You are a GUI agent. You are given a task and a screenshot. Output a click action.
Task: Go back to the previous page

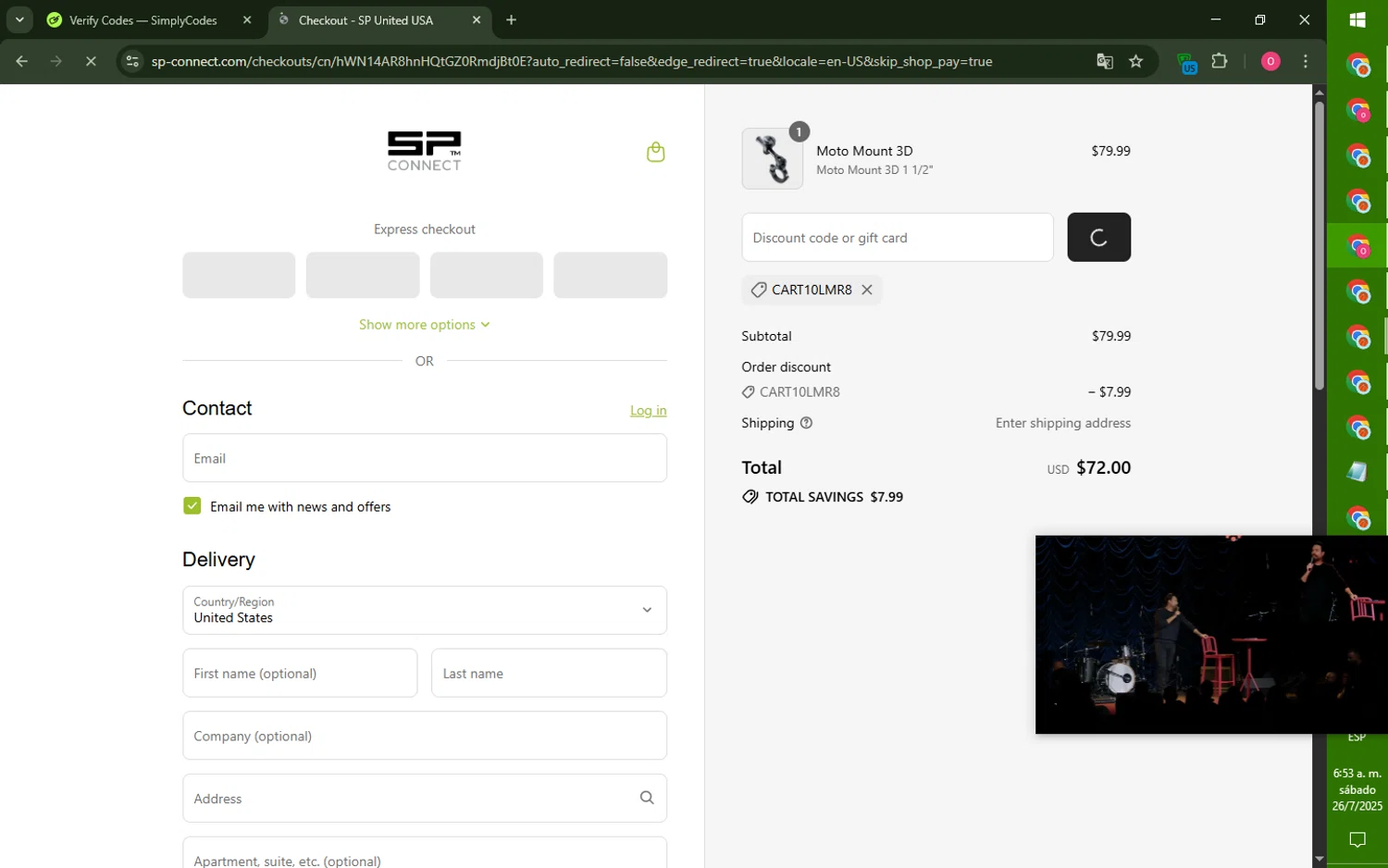[x=22, y=62]
